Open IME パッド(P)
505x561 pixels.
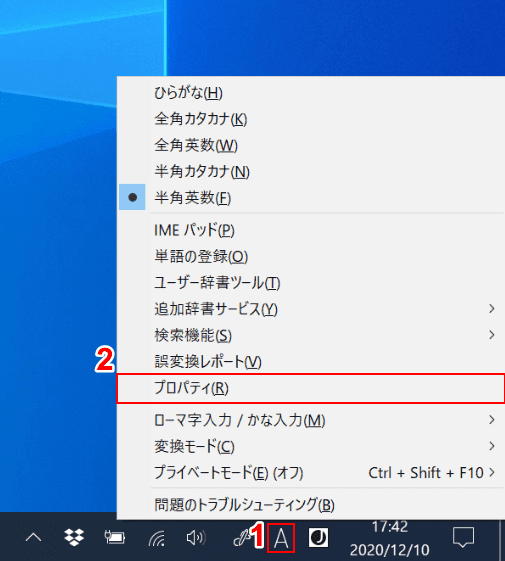[311, 230]
